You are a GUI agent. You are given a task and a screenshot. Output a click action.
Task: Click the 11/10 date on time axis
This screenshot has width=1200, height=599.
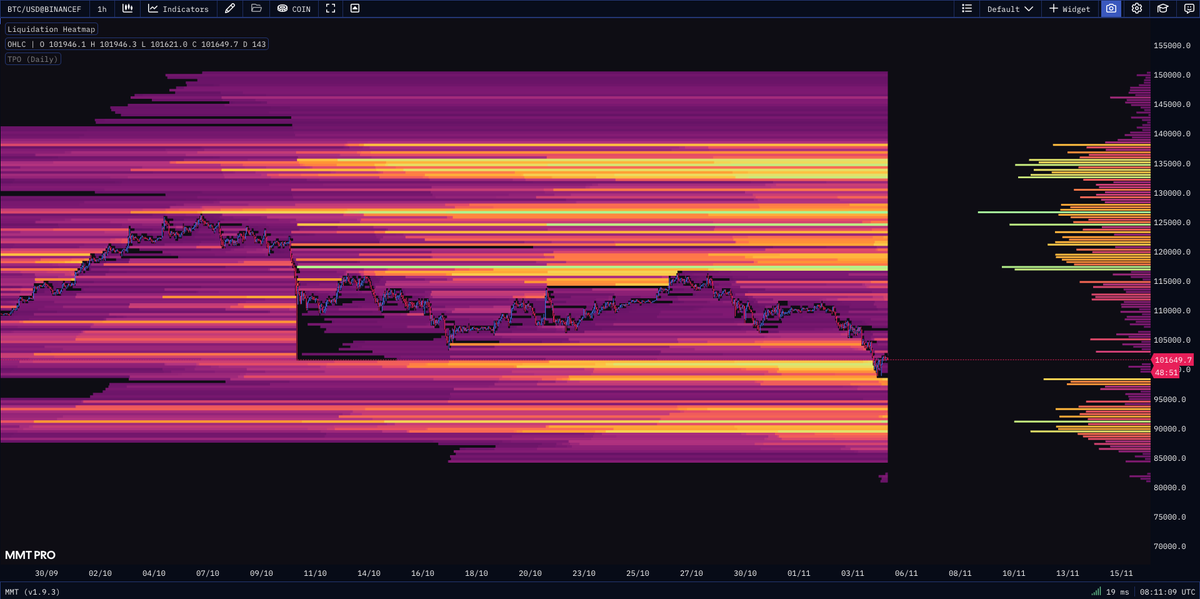pos(315,573)
